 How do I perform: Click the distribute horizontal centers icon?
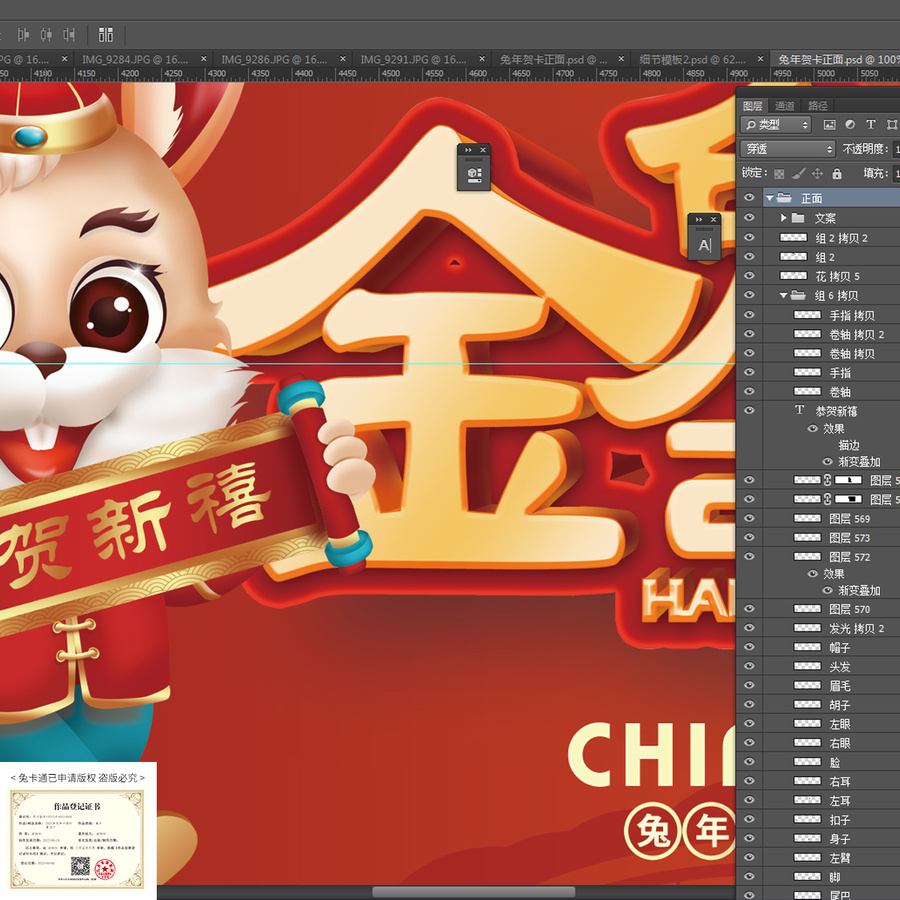click(46, 35)
